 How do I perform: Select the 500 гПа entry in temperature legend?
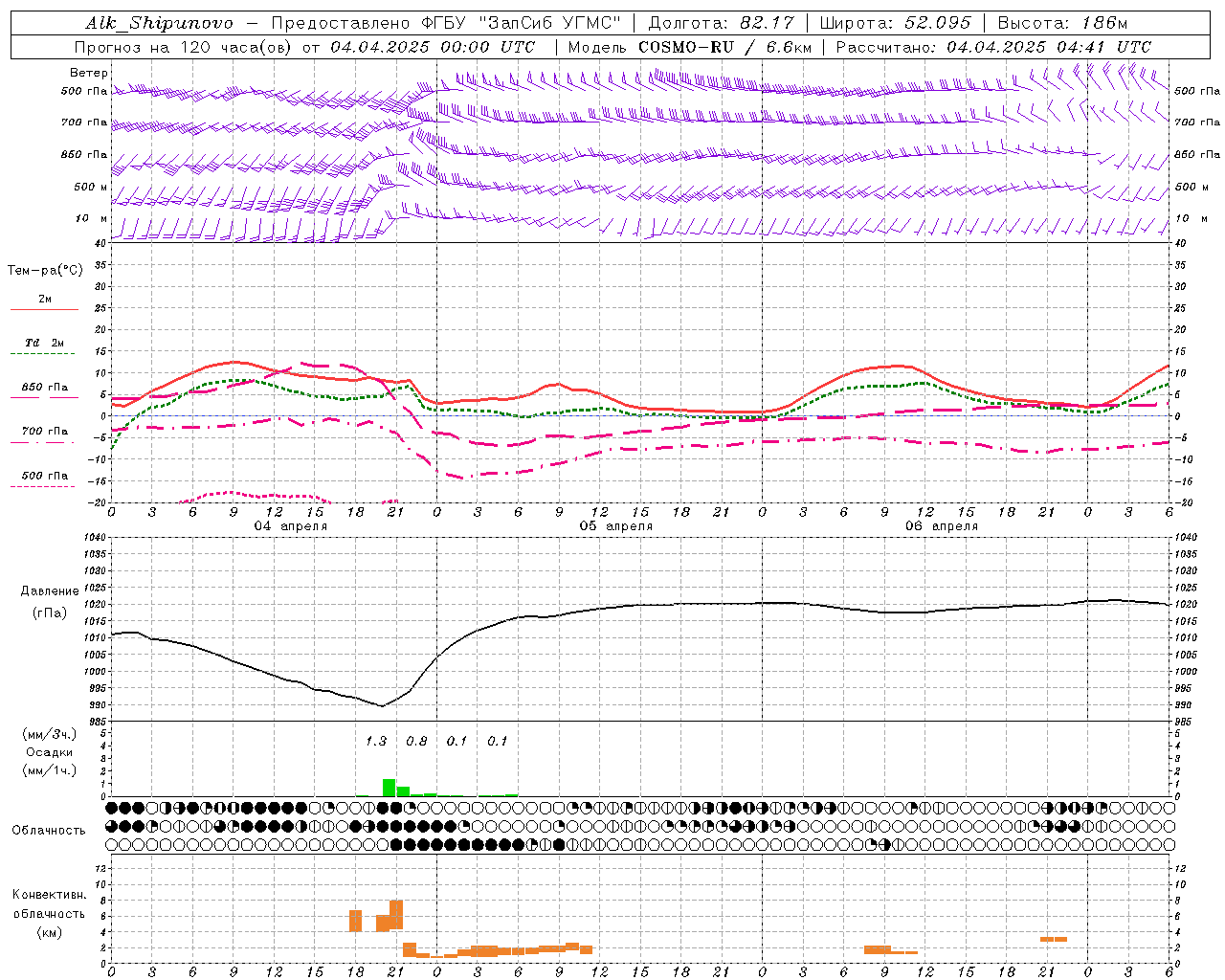click(x=44, y=479)
